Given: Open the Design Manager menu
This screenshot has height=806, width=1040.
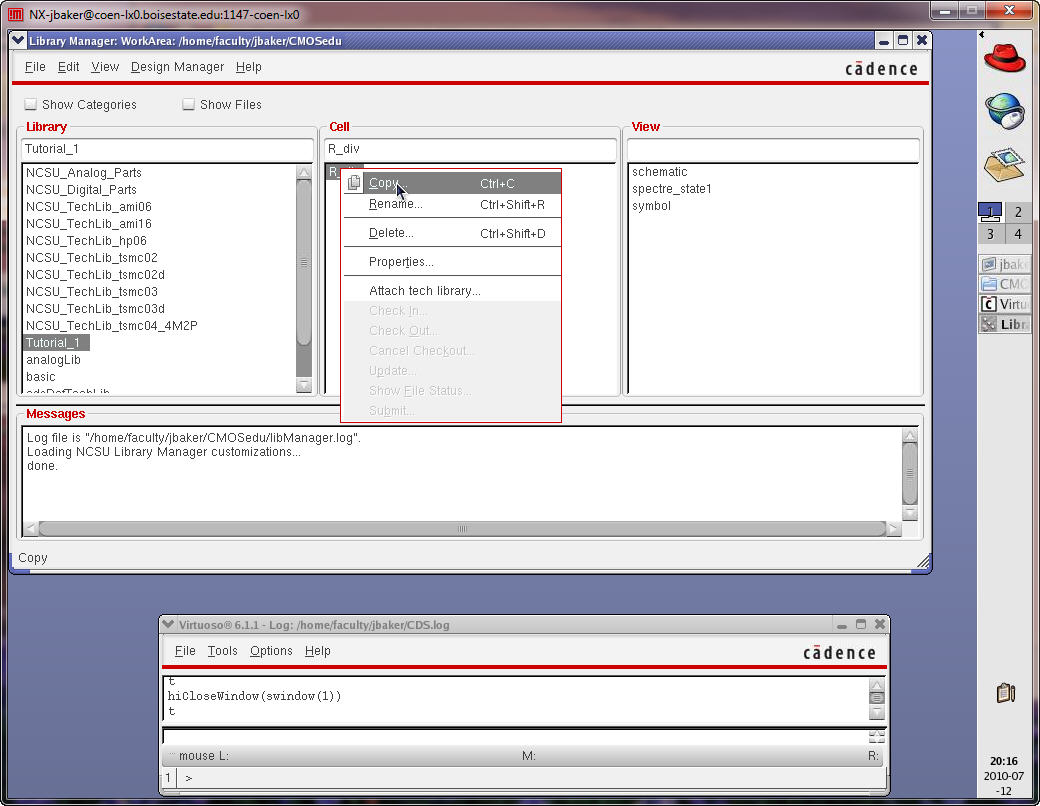Looking at the screenshot, I should [177, 67].
